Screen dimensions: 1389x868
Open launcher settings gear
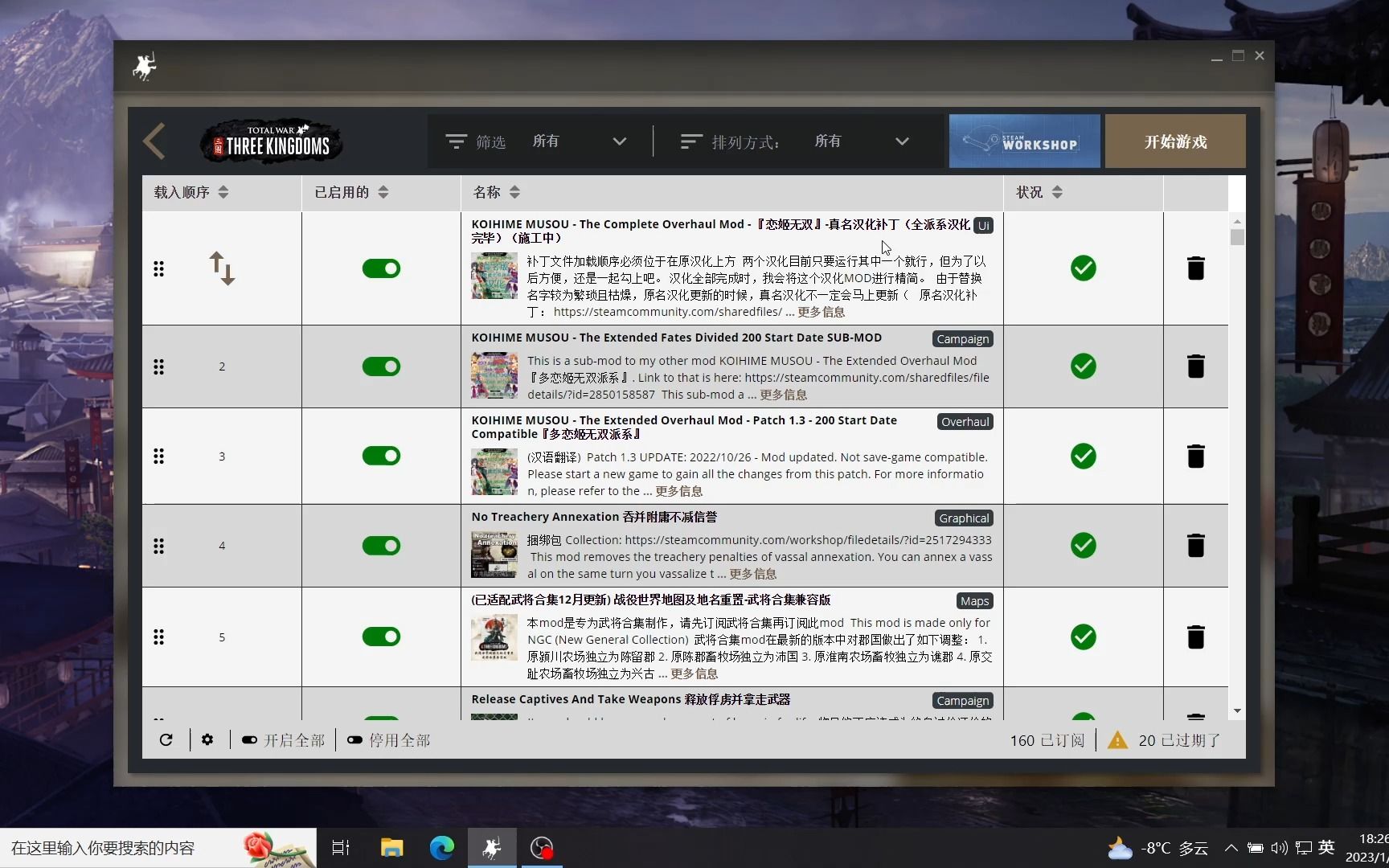[x=207, y=739]
